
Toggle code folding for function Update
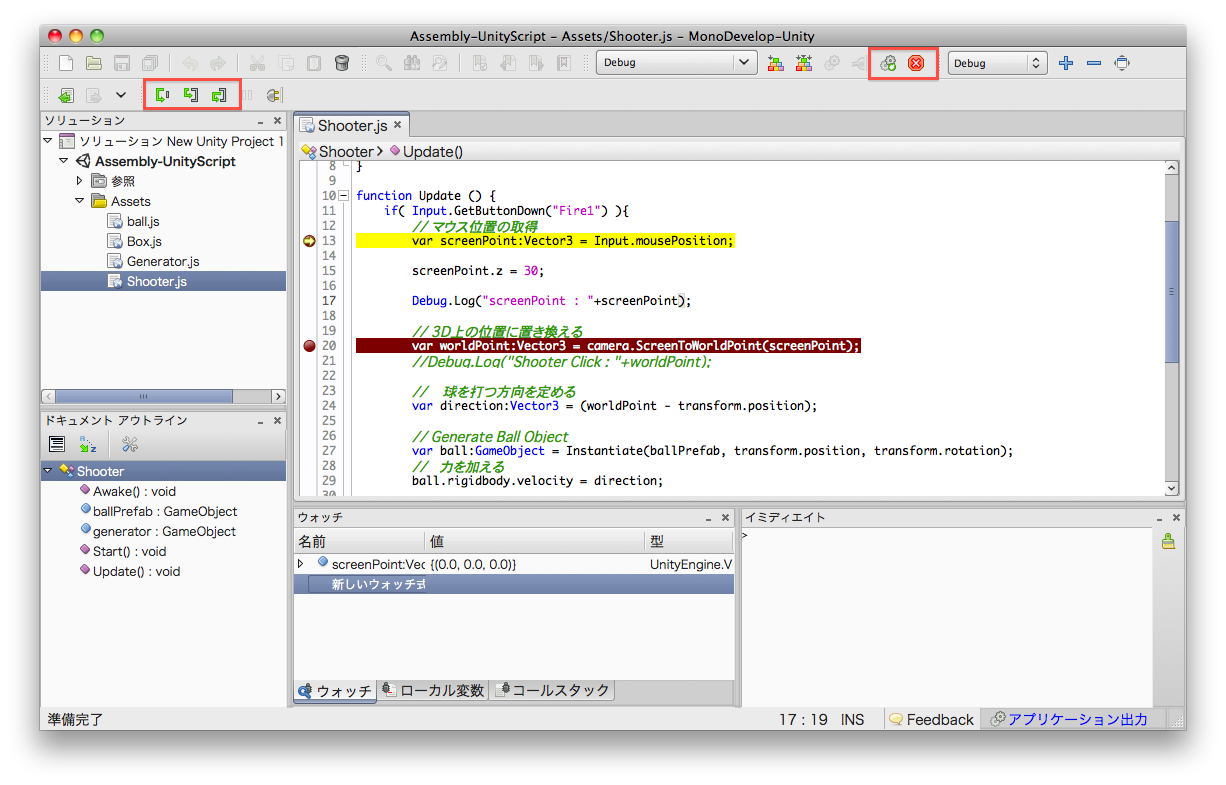(x=344, y=196)
